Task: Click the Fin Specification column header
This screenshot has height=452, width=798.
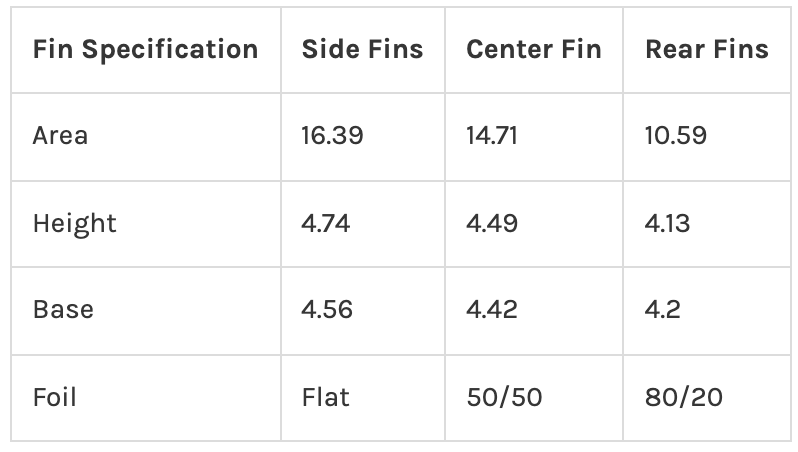Action: point(145,50)
